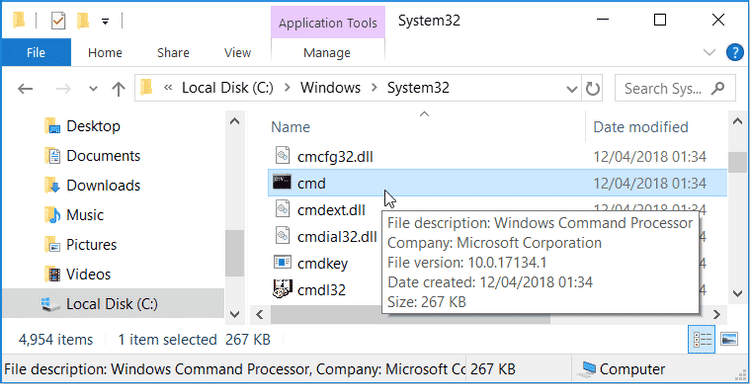Click the cmdext.dll file icon
Viewport: 750px width, 384px height.
point(282,208)
